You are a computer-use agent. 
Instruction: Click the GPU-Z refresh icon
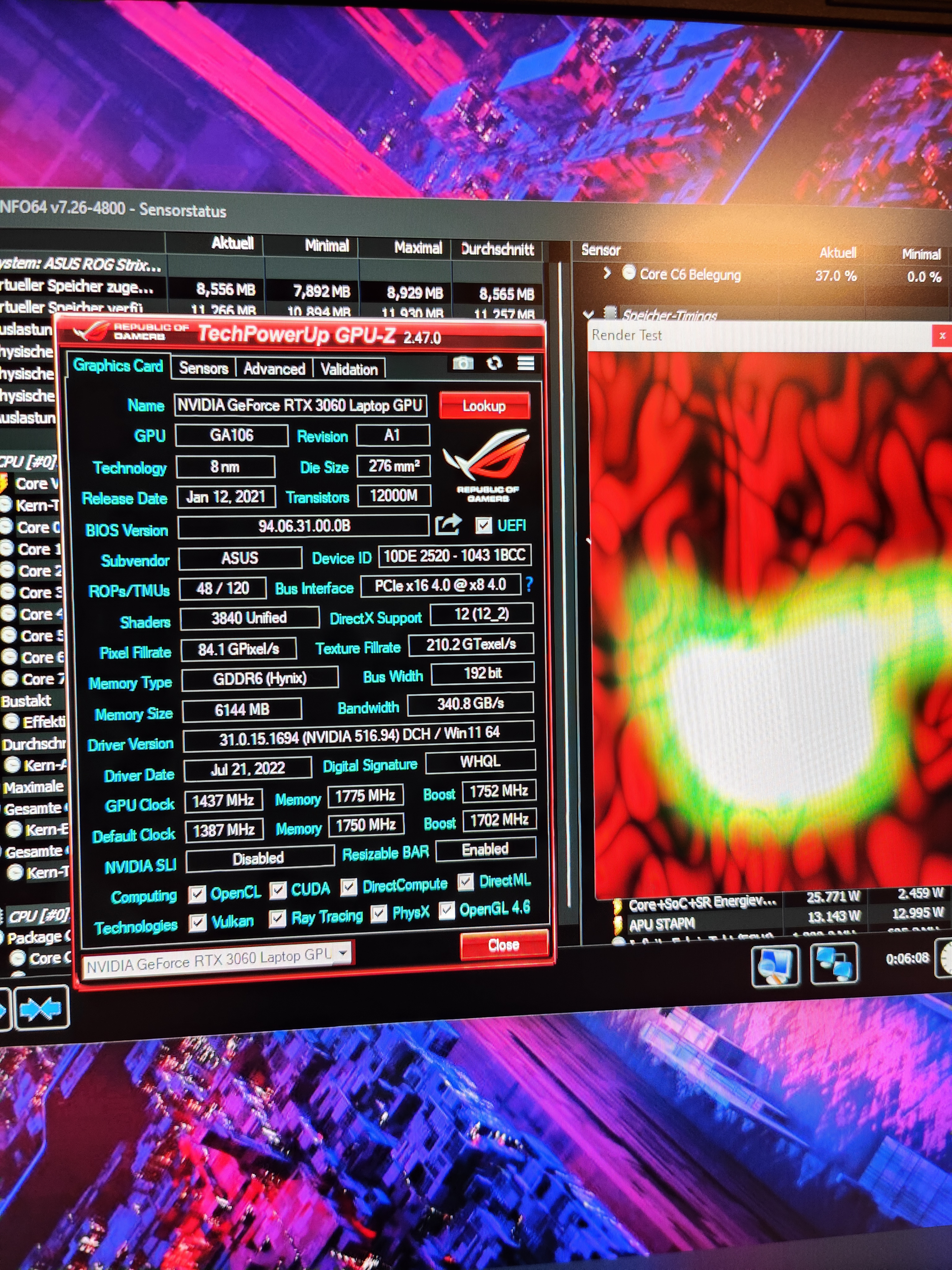coord(494,363)
